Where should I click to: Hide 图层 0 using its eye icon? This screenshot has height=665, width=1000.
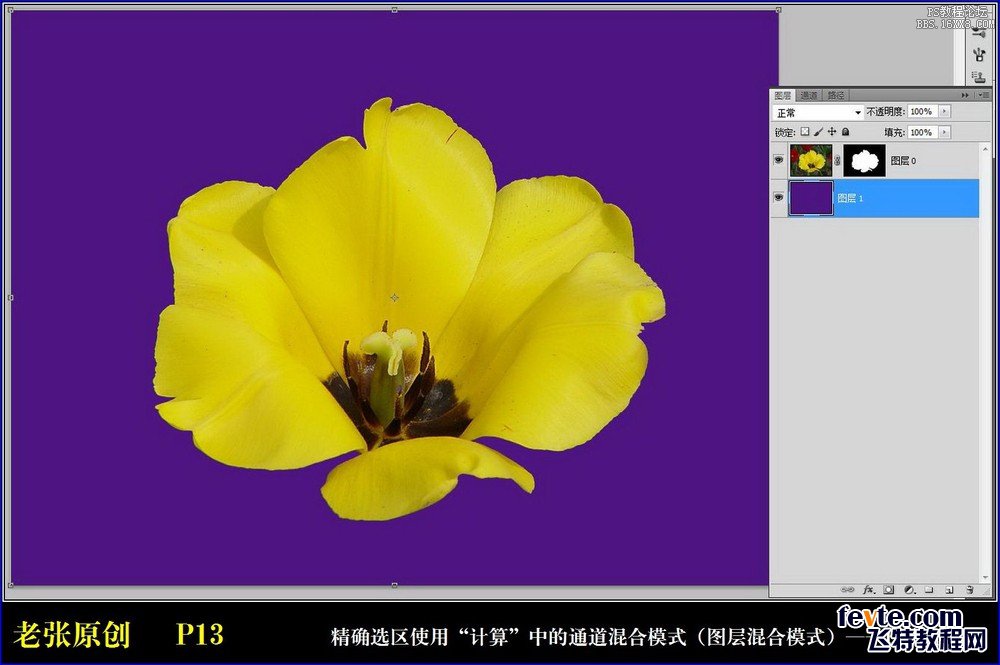pos(778,160)
